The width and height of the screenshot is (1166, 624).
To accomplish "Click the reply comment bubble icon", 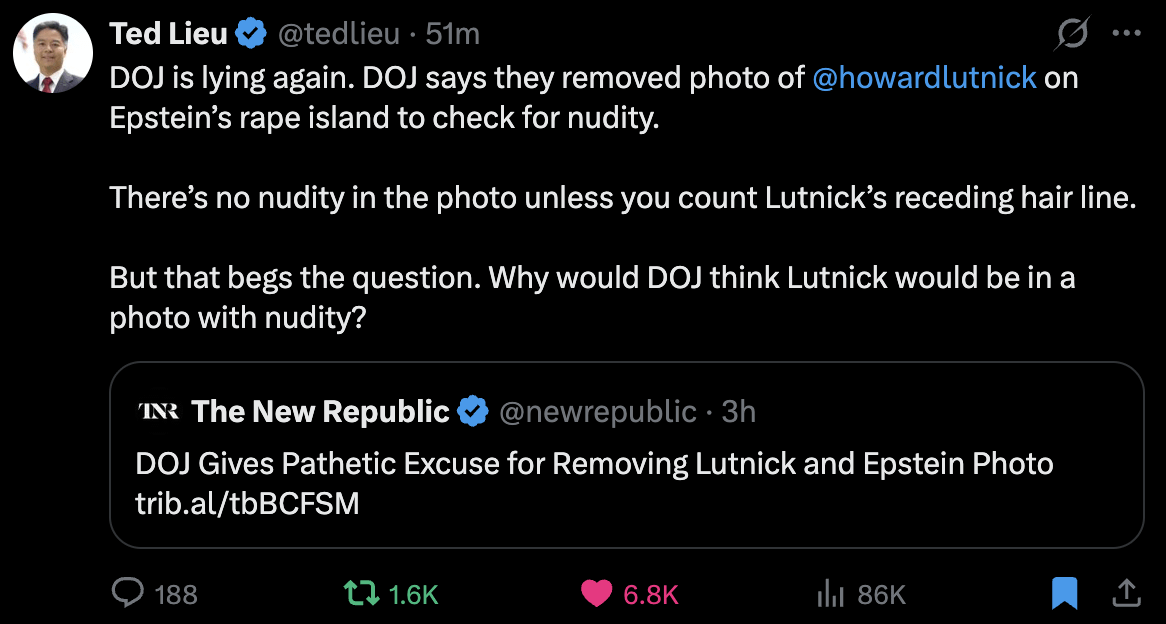I will tap(127, 594).
